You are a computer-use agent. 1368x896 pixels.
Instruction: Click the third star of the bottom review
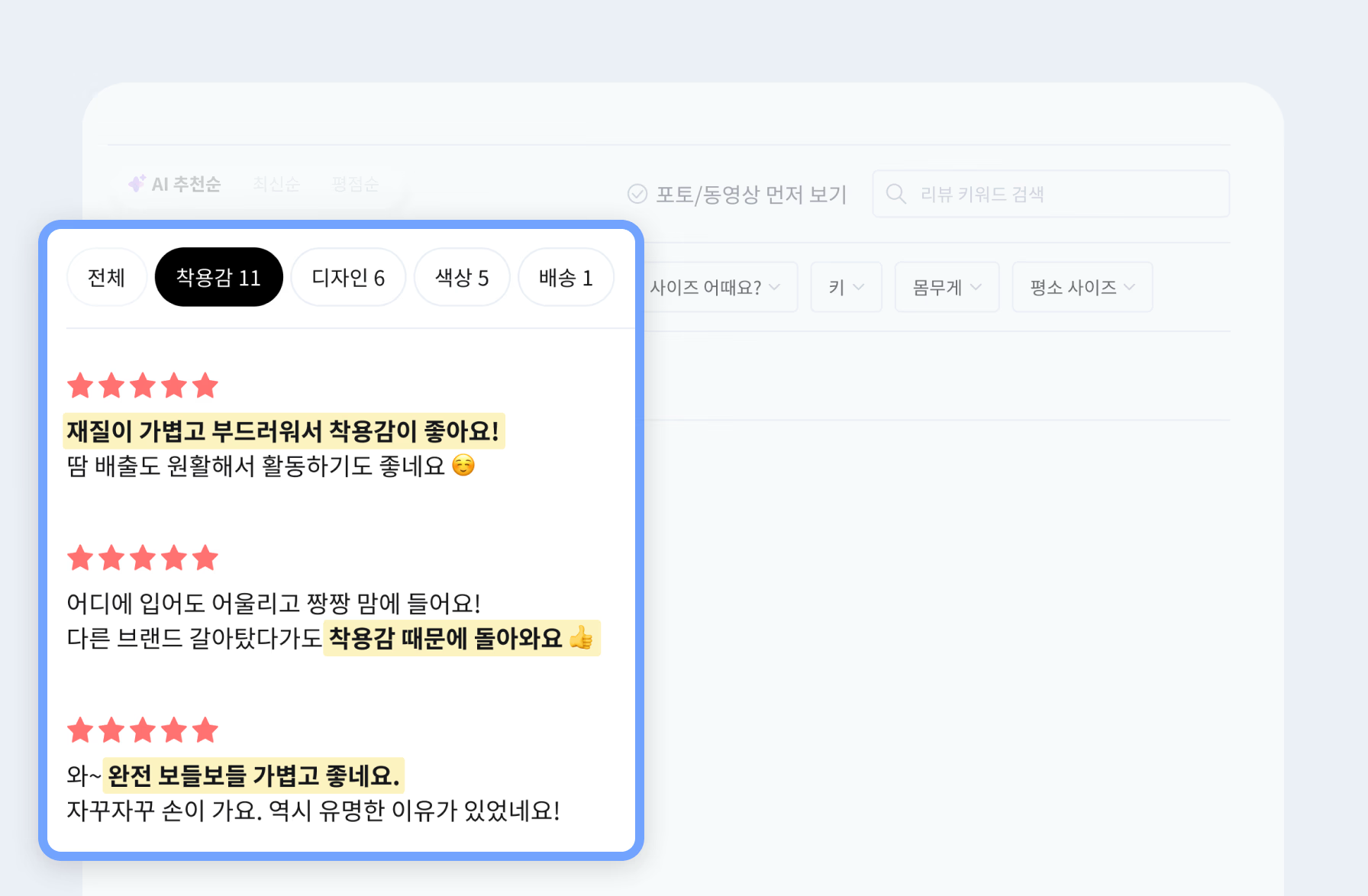(x=142, y=730)
